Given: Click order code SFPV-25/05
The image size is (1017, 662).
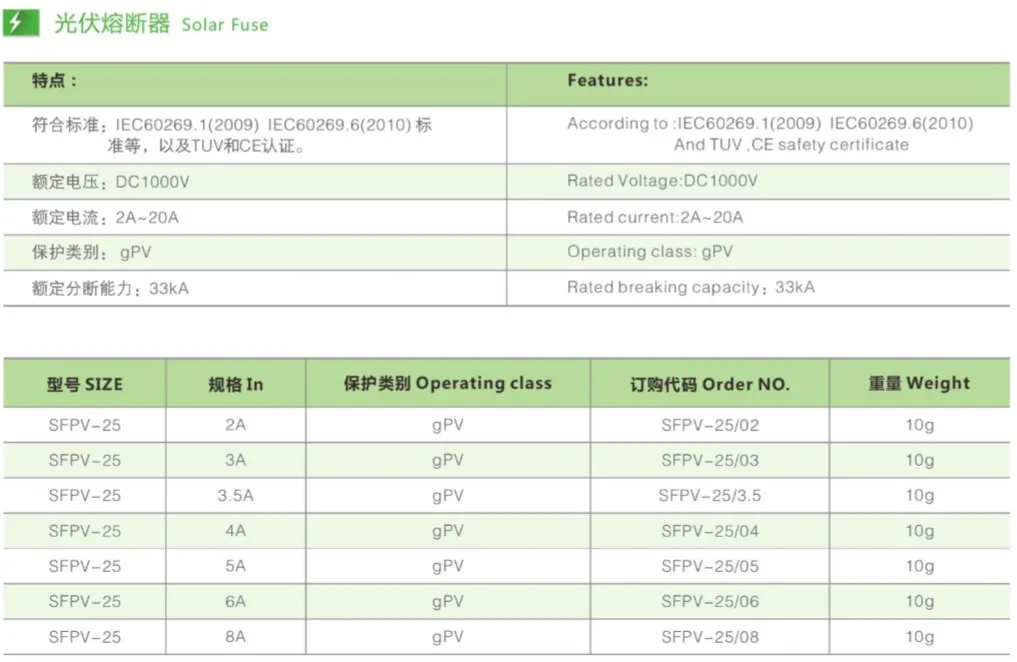Looking at the screenshot, I should click(710, 566).
